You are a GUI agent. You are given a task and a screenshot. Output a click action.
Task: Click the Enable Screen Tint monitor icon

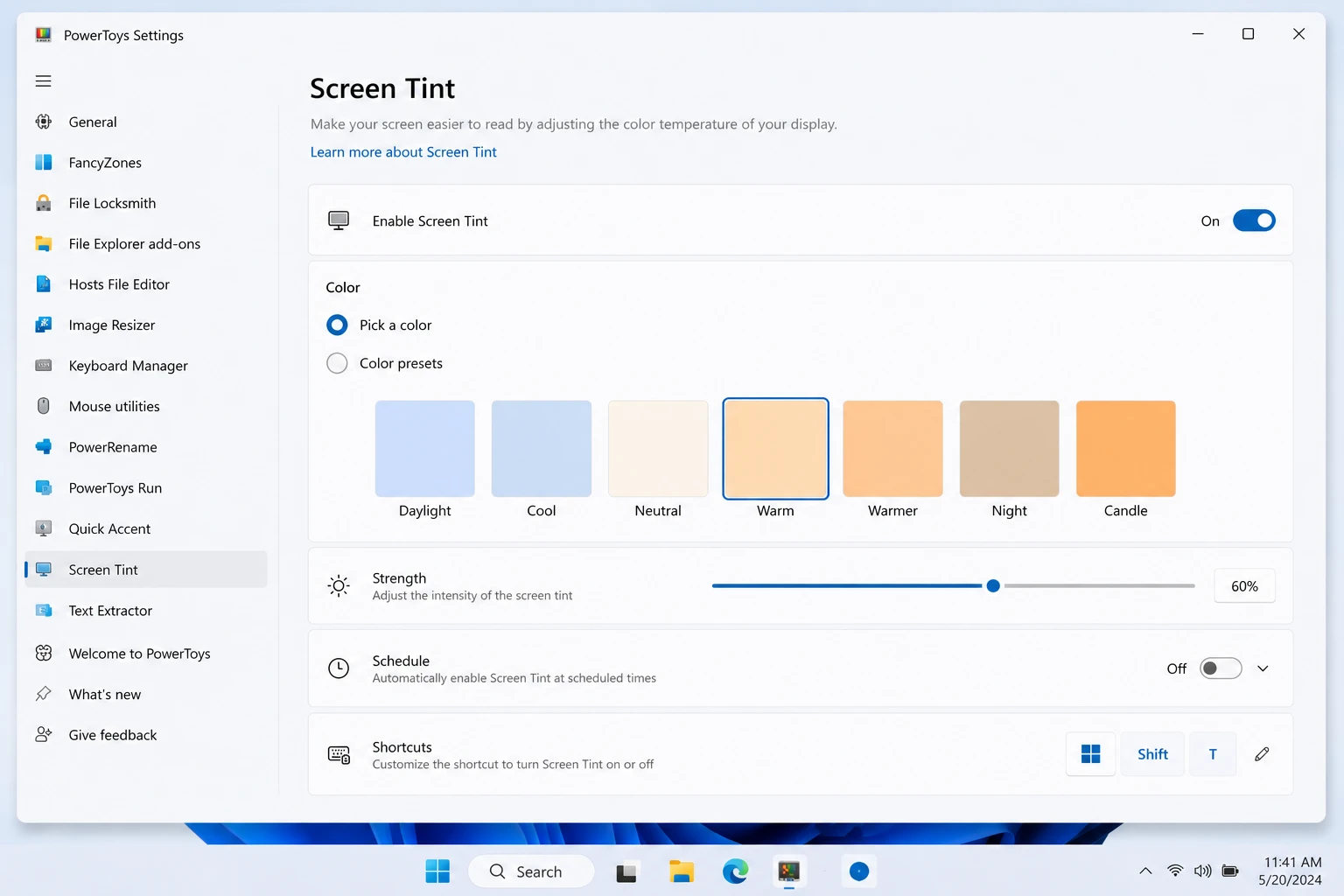click(339, 220)
